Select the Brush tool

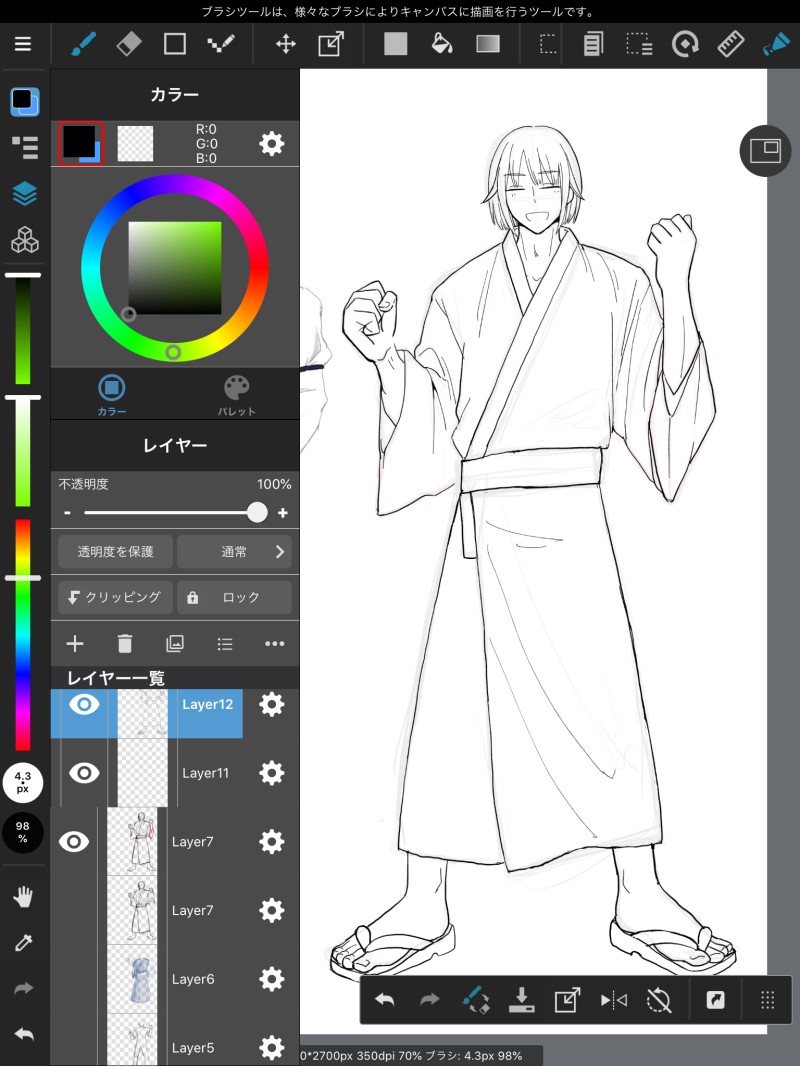84,44
